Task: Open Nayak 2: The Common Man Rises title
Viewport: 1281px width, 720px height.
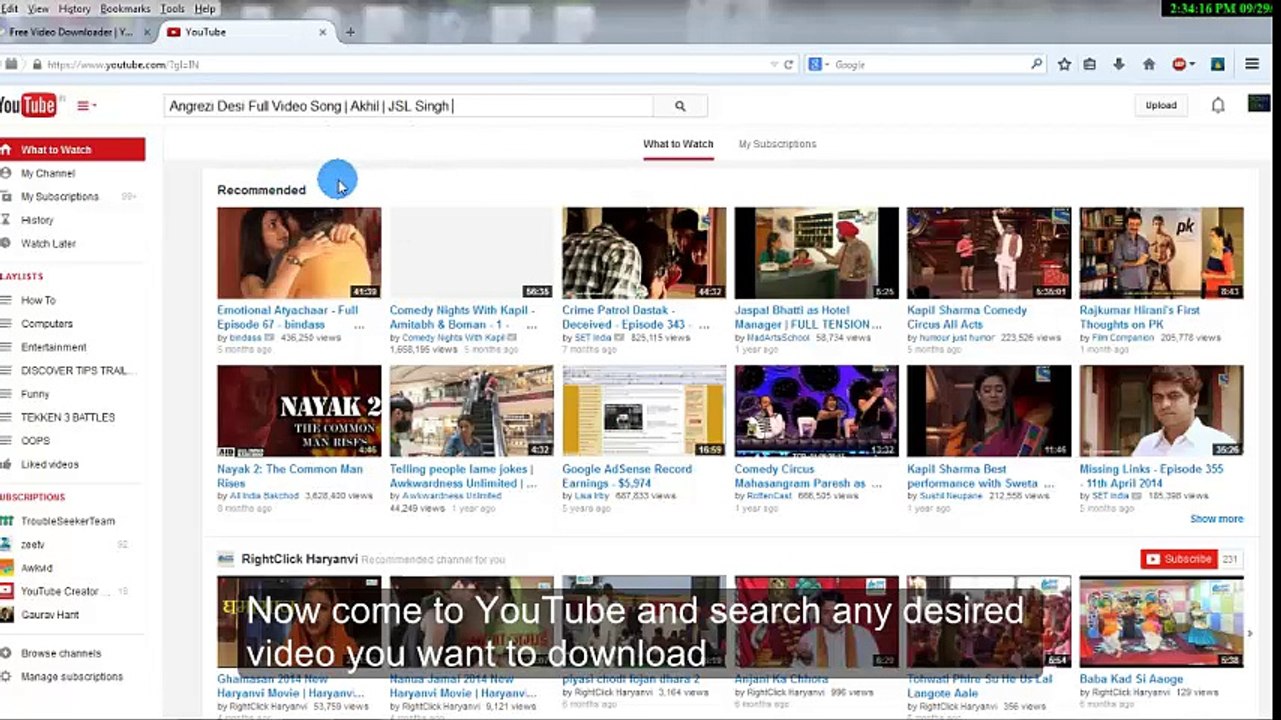Action: coord(290,476)
